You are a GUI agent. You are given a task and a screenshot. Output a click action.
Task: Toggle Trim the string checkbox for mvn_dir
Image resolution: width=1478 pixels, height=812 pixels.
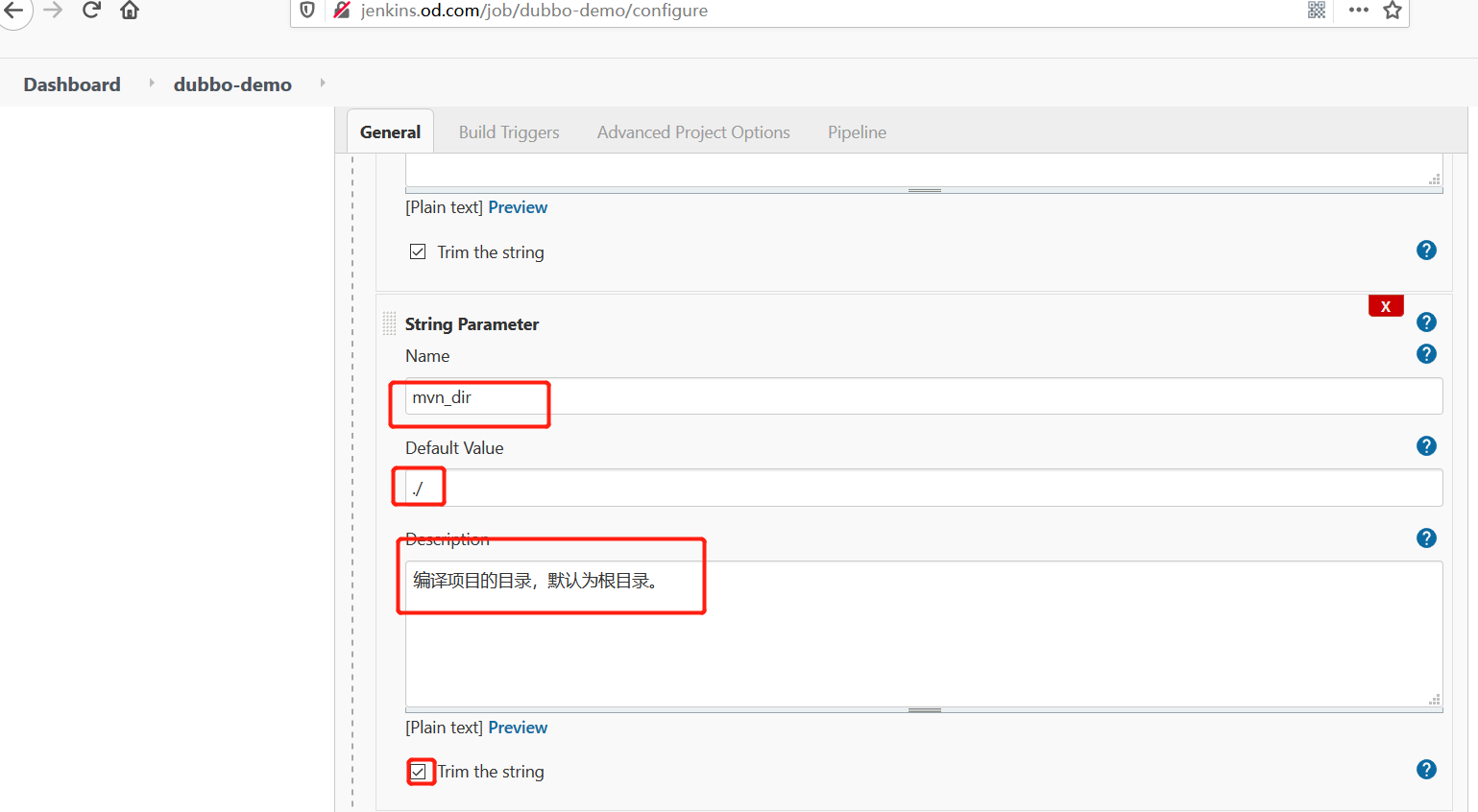click(419, 772)
